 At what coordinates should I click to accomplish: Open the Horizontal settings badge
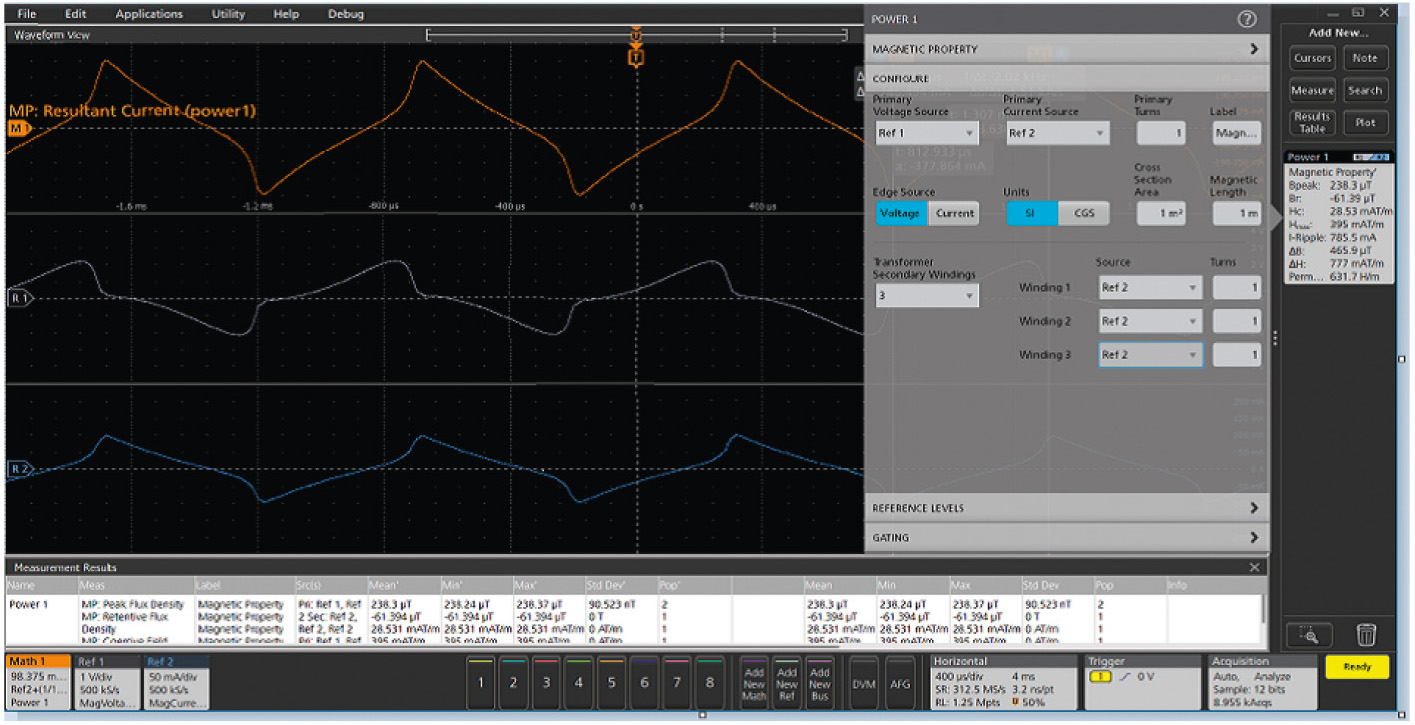point(1003,682)
